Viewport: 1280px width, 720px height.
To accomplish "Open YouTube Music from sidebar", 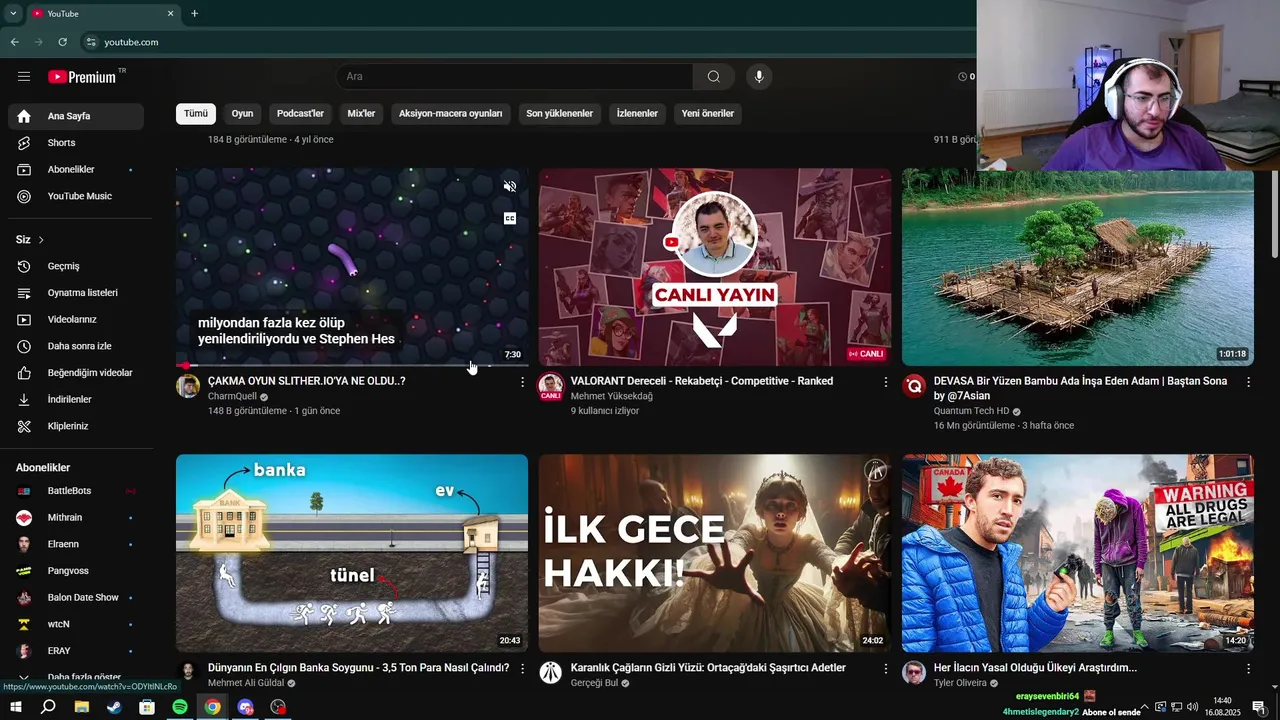I will coord(76,196).
